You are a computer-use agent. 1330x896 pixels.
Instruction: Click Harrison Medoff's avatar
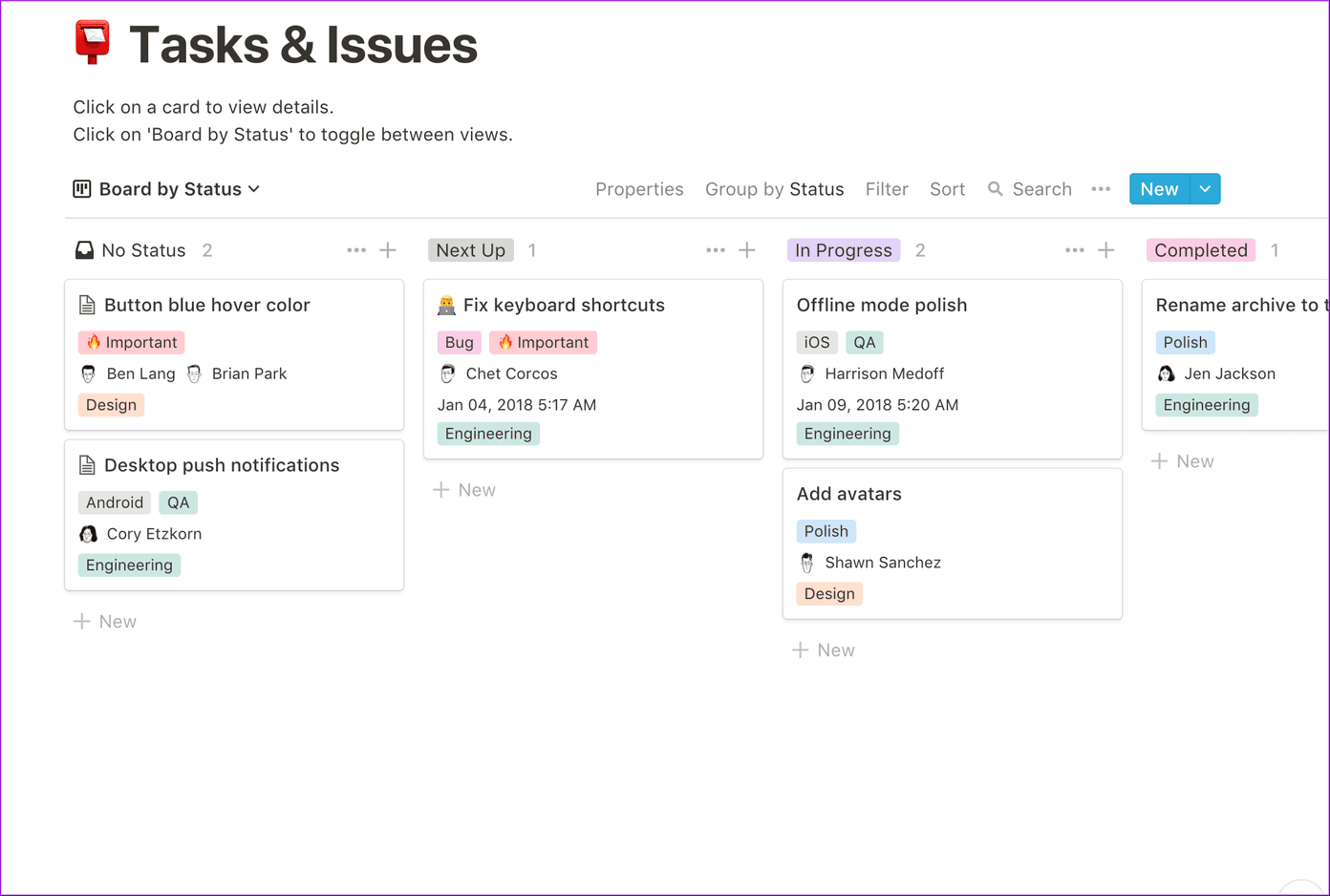tap(806, 373)
